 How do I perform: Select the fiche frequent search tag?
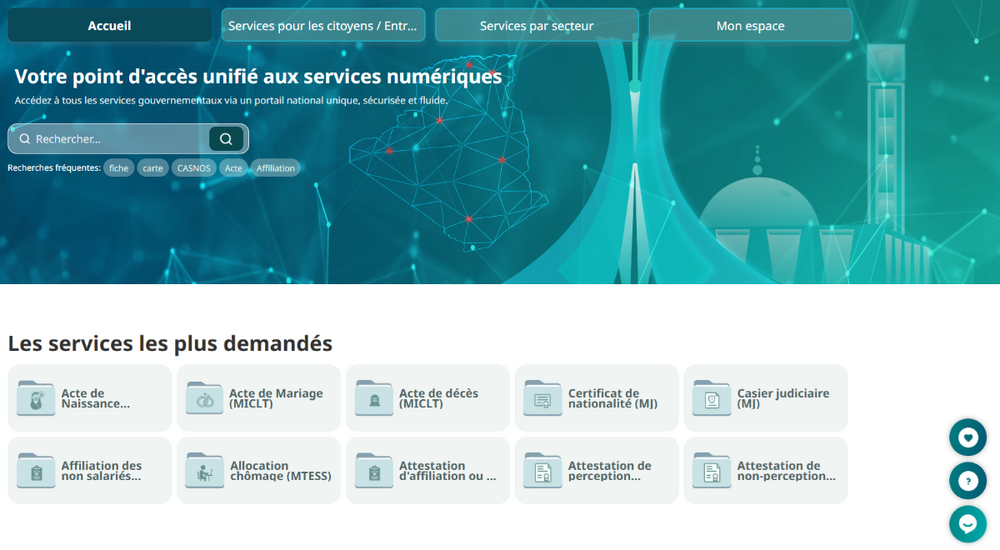tap(119, 168)
